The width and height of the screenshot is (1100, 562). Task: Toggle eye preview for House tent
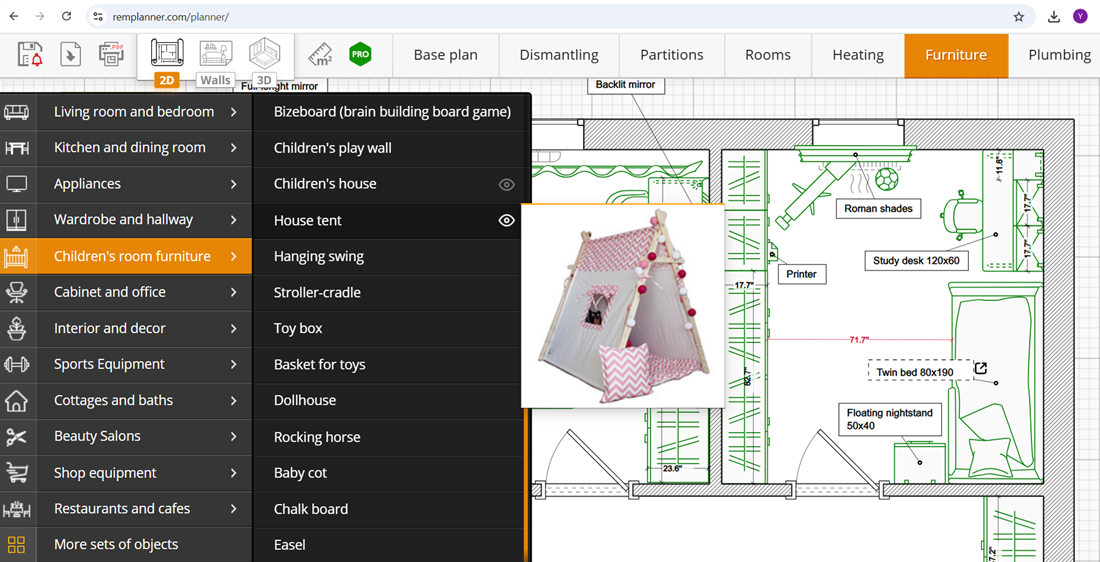[x=507, y=220]
